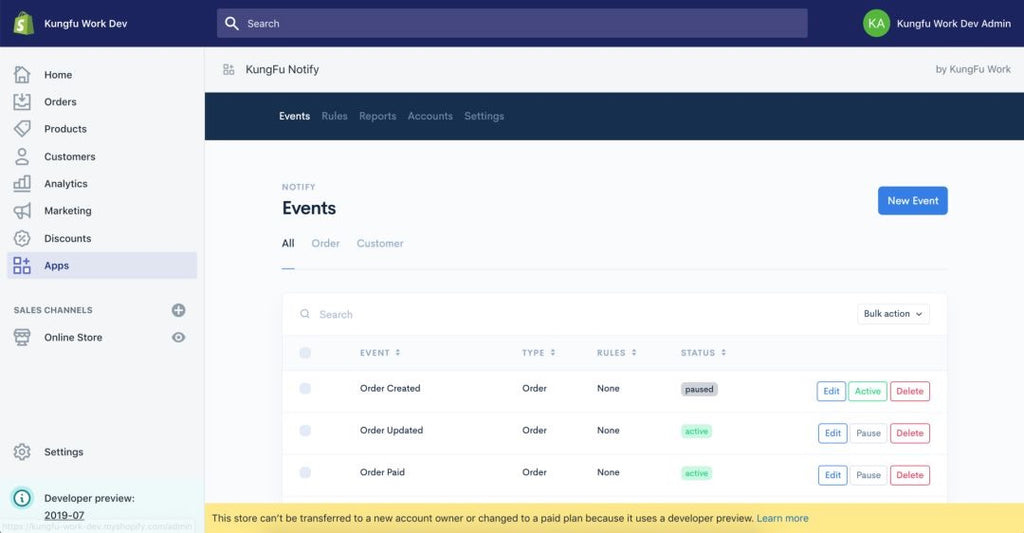1024x533 pixels.
Task: Select the Marketing megaphone icon
Action: (x=22, y=211)
